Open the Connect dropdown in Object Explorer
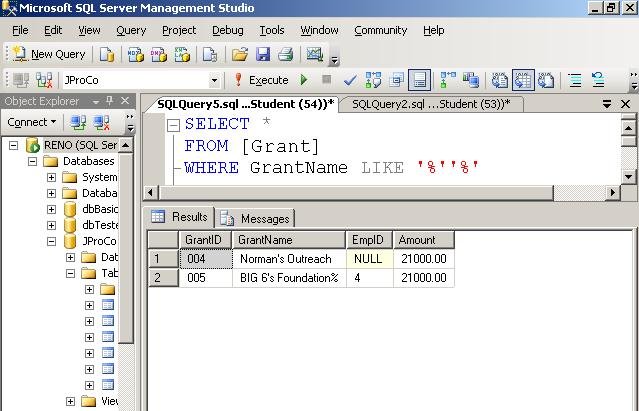 32,122
